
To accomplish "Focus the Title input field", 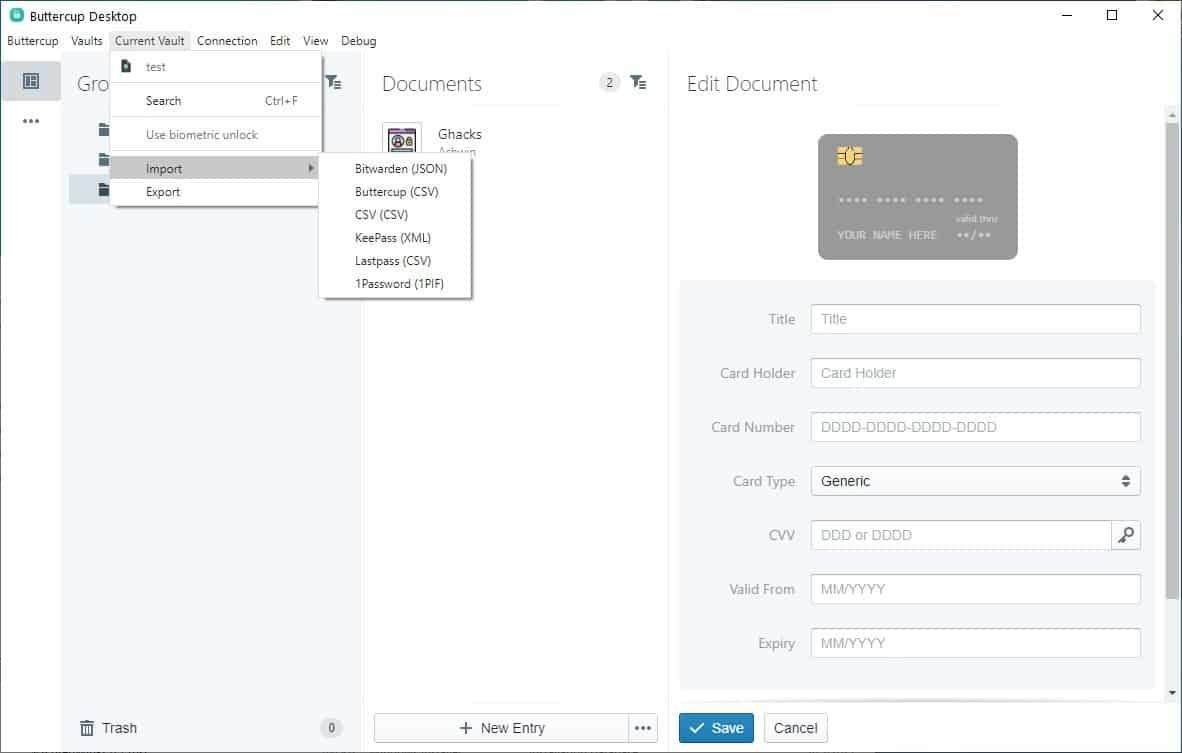I will pyautogui.click(x=975, y=319).
